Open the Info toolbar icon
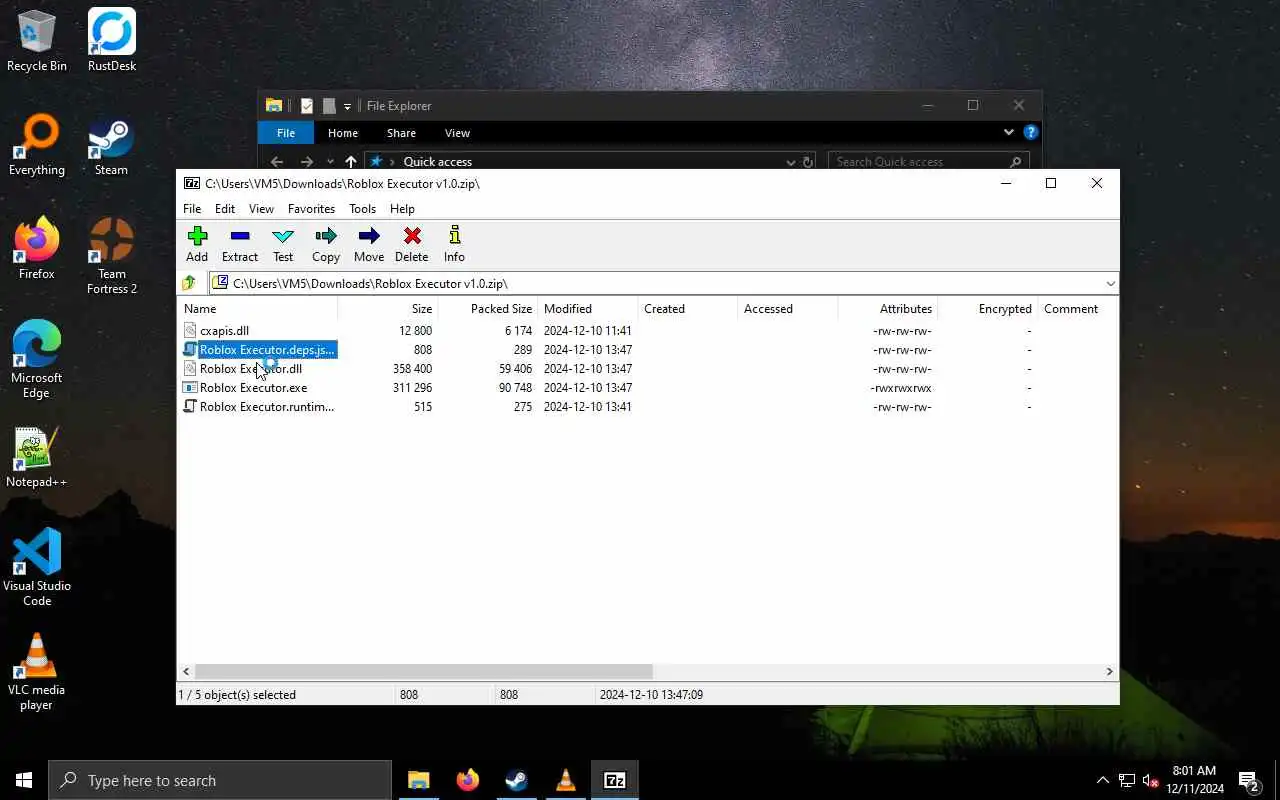This screenshot has width=1280, height=800. point(454,244)
